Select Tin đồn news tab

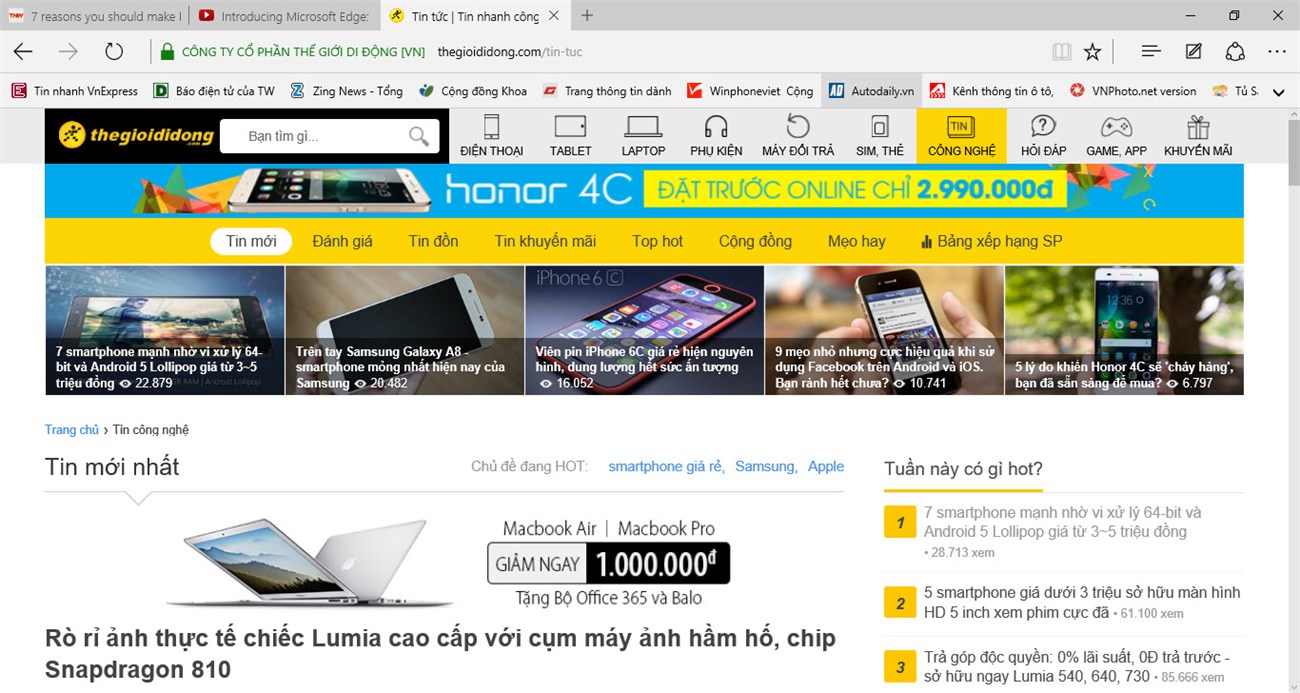pyautogui.click(x=433, y=241)
